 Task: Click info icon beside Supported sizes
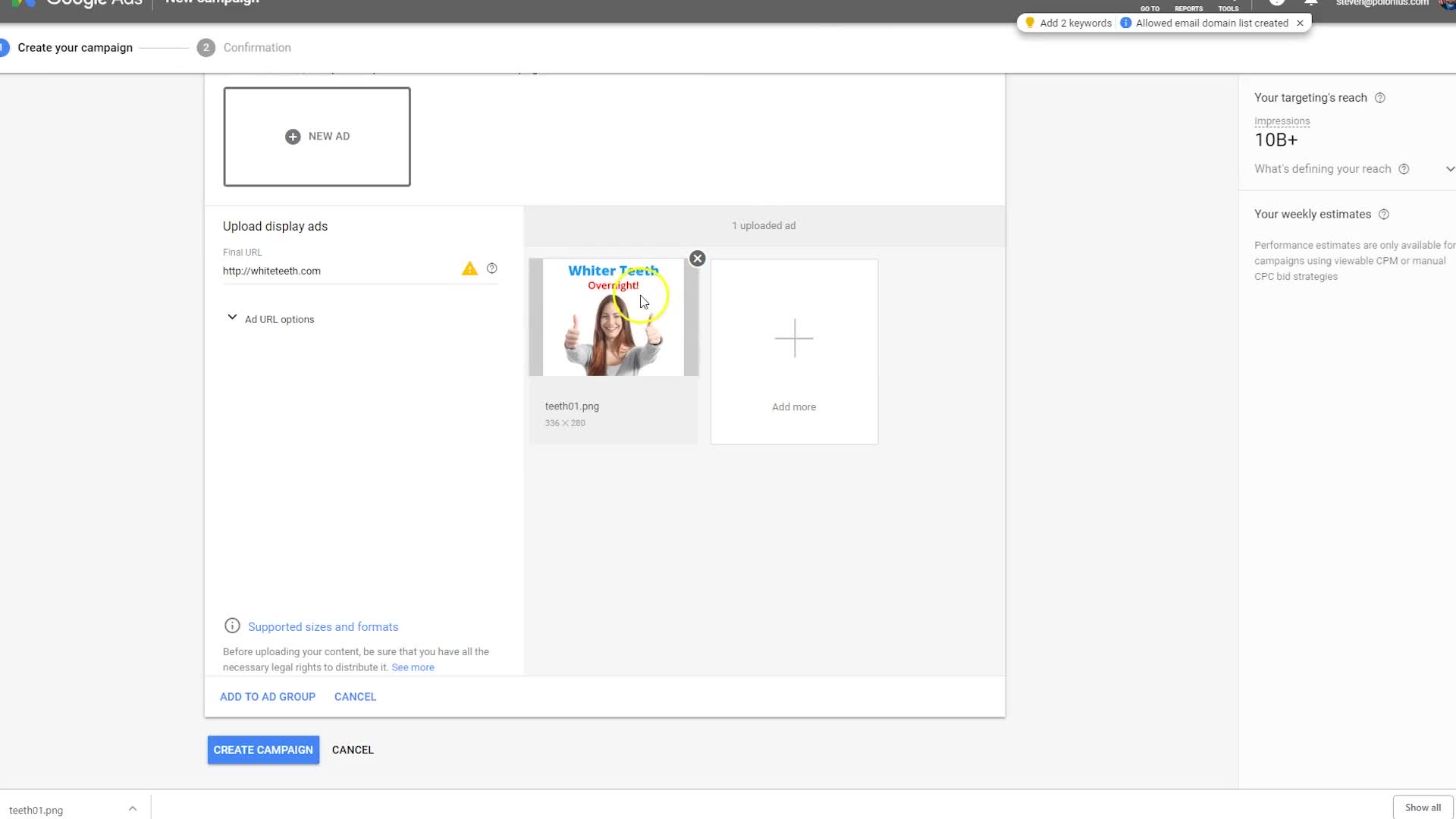(232, 626)
